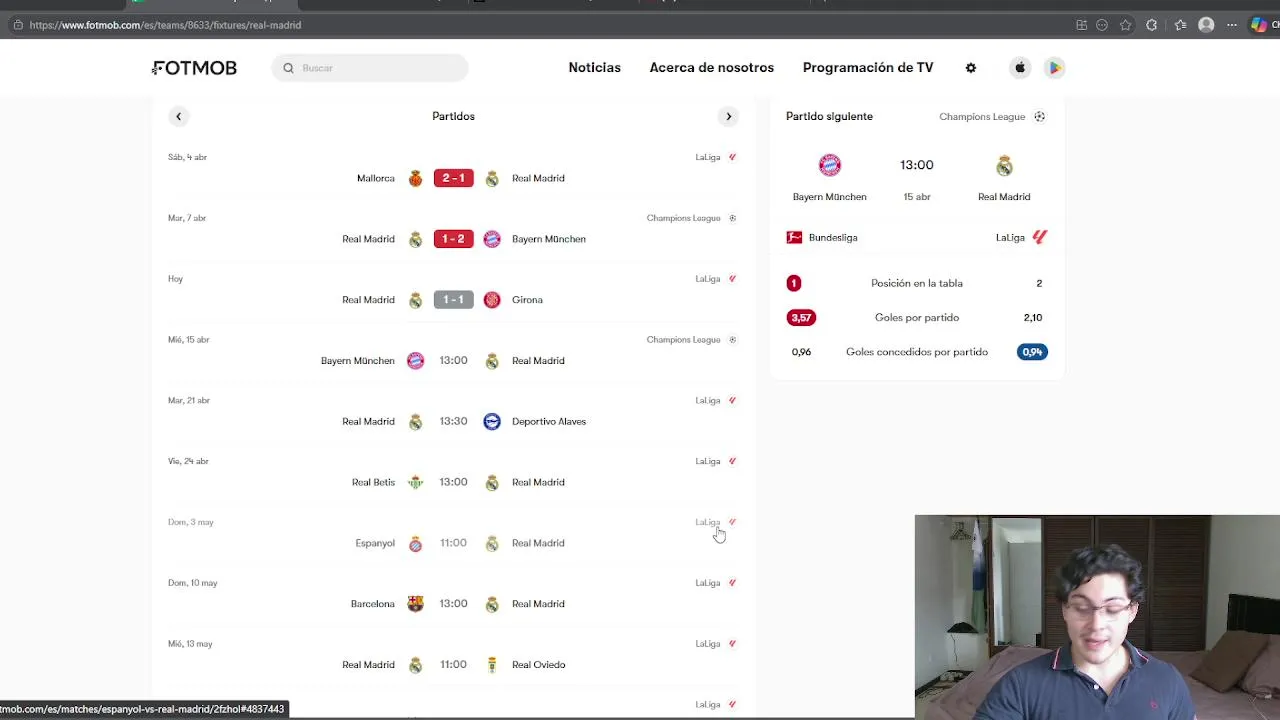
Task: Click Bayern München crest in next match card
Action: pyautogui.click(x=829, y=165)
